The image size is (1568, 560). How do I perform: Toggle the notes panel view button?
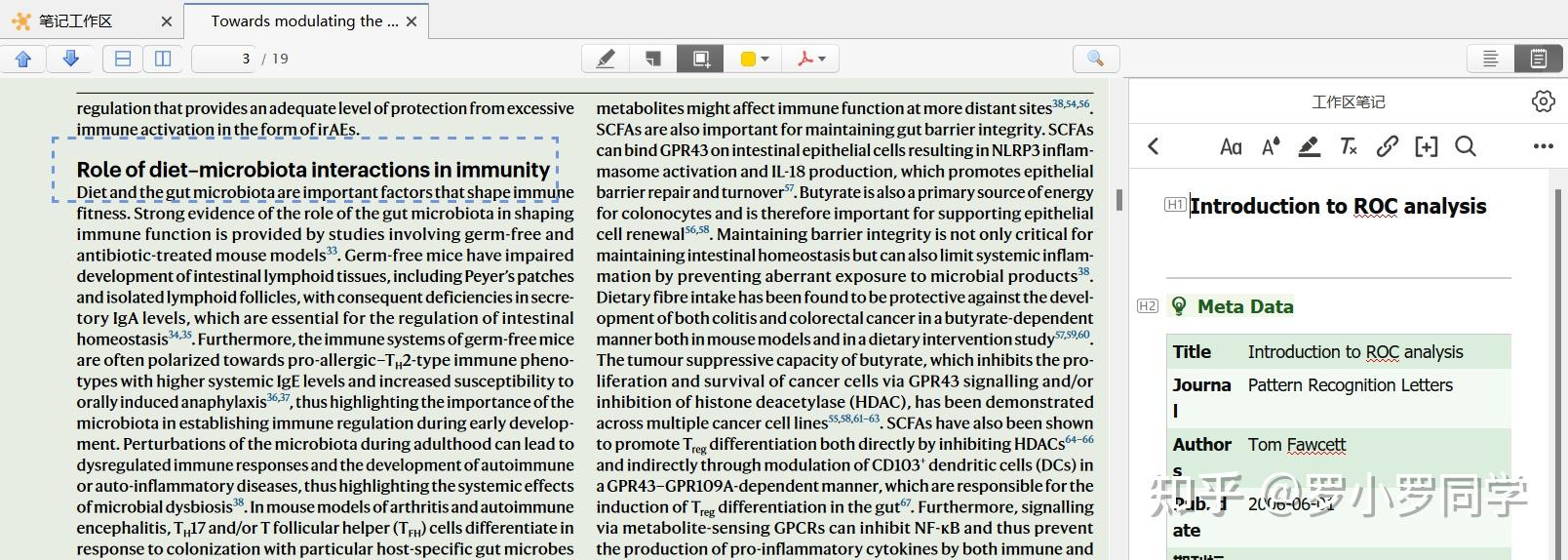(x=1539, y=59)
